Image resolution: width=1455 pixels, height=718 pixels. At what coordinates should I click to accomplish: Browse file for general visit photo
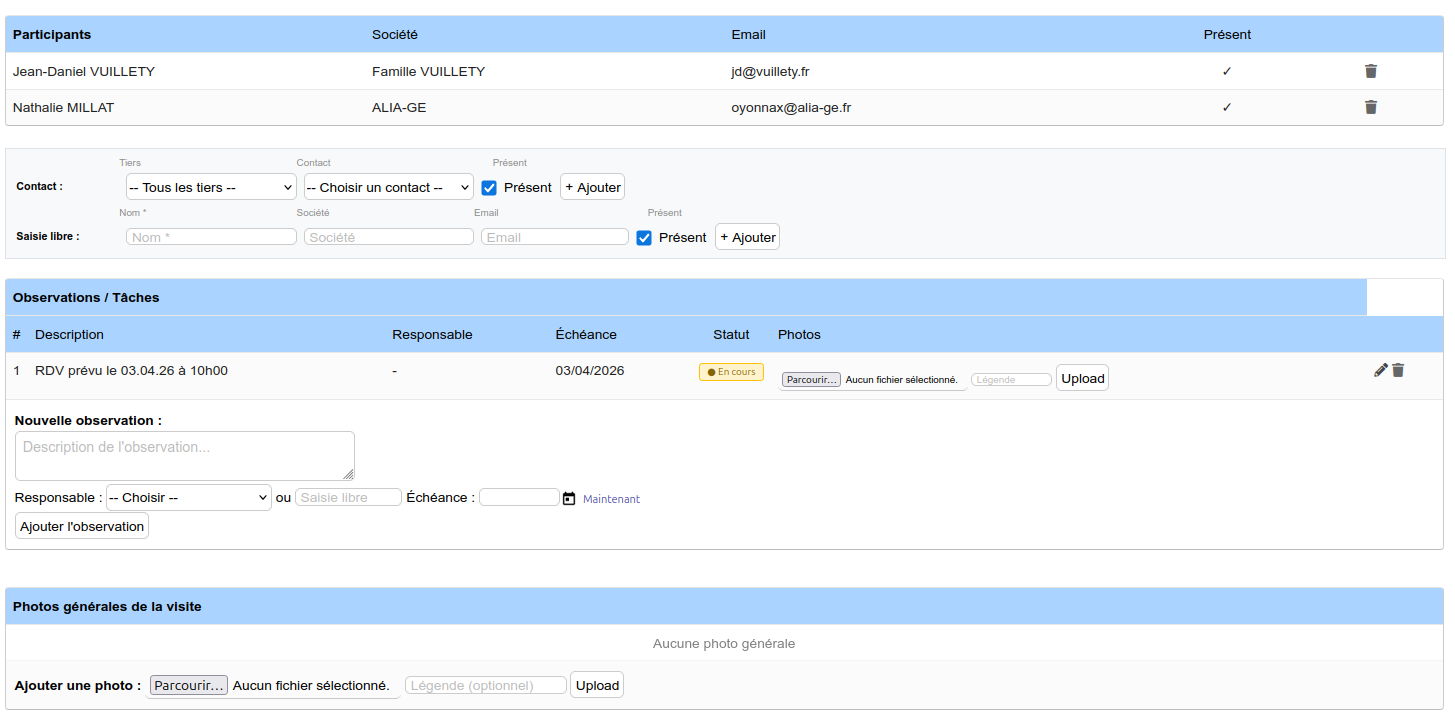(189, 686)
